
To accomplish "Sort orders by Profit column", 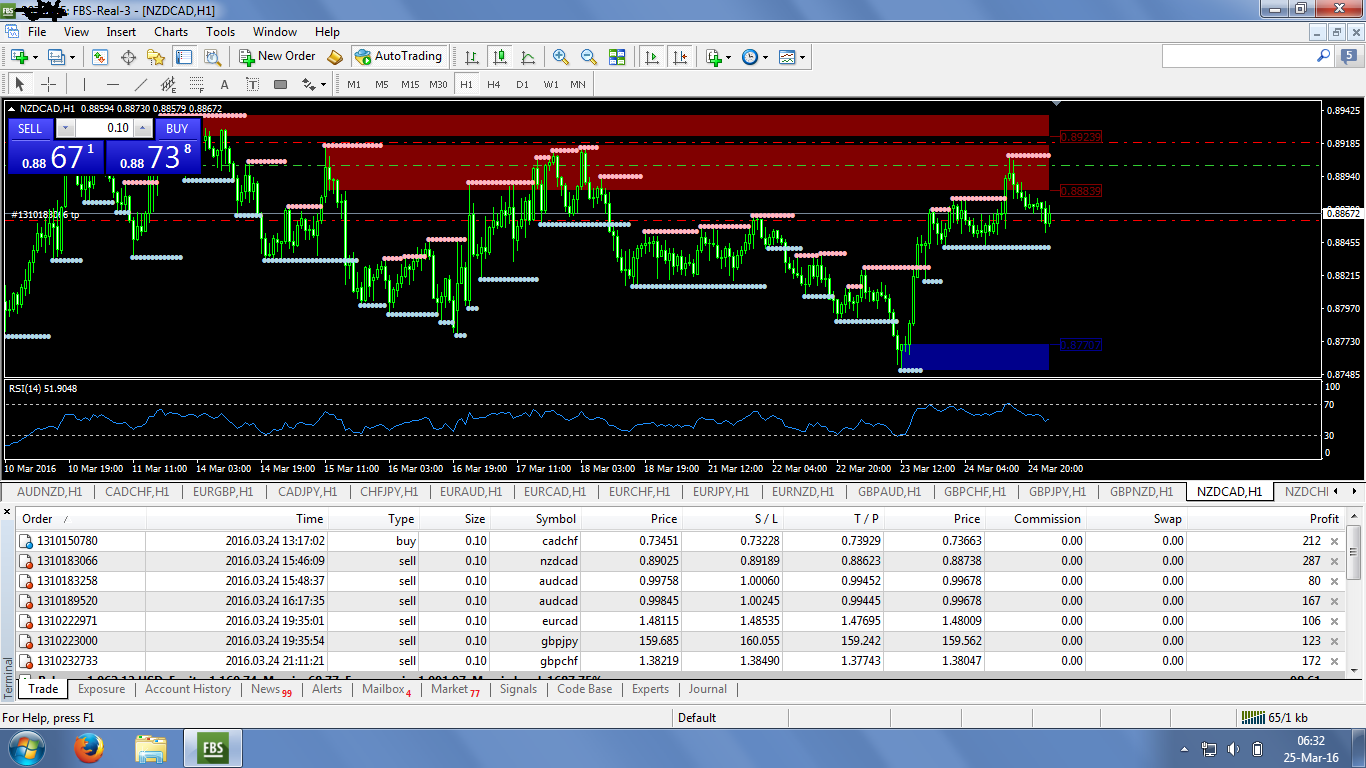I will coord(1324,519).
